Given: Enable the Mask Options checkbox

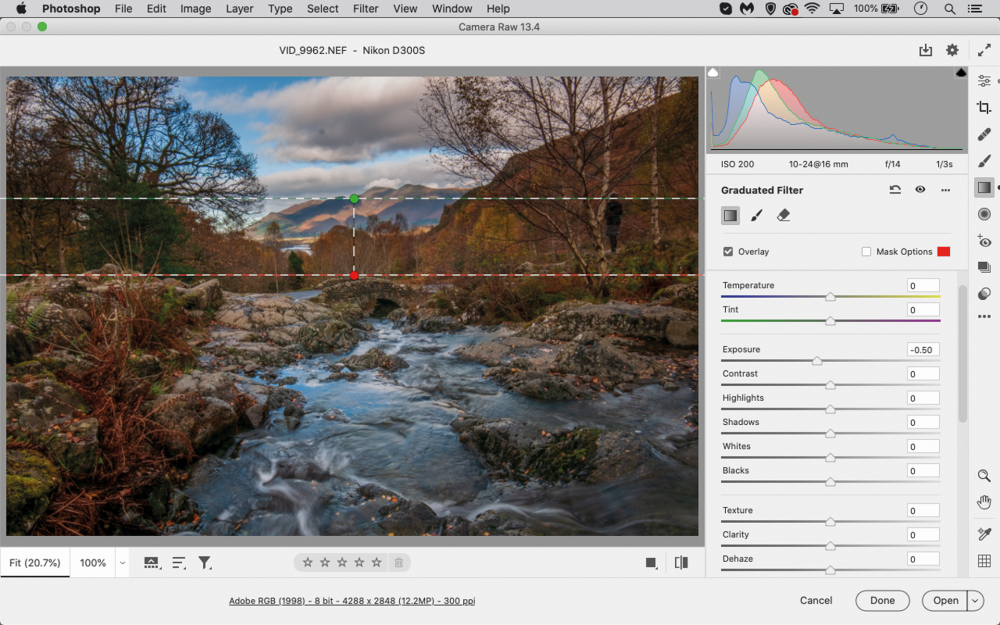Looking at the screenshot, I should (866, 251).
